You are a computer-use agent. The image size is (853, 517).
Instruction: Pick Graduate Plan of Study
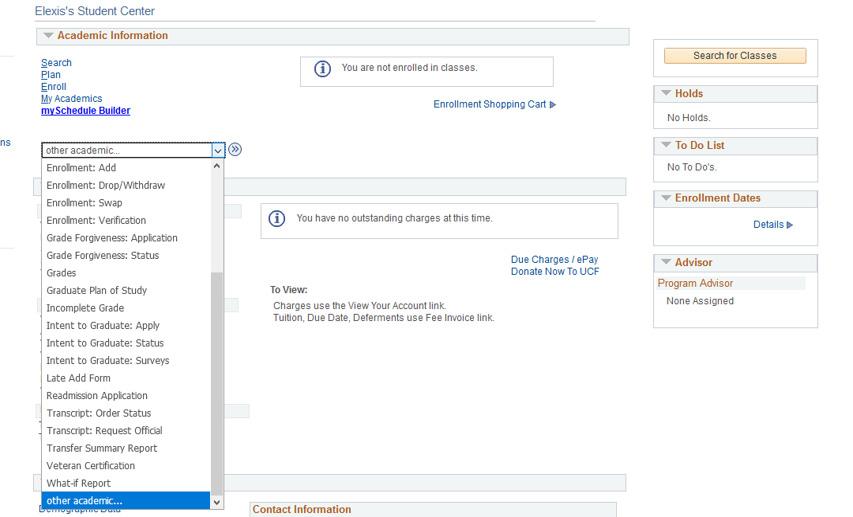(x=126, y=291)
